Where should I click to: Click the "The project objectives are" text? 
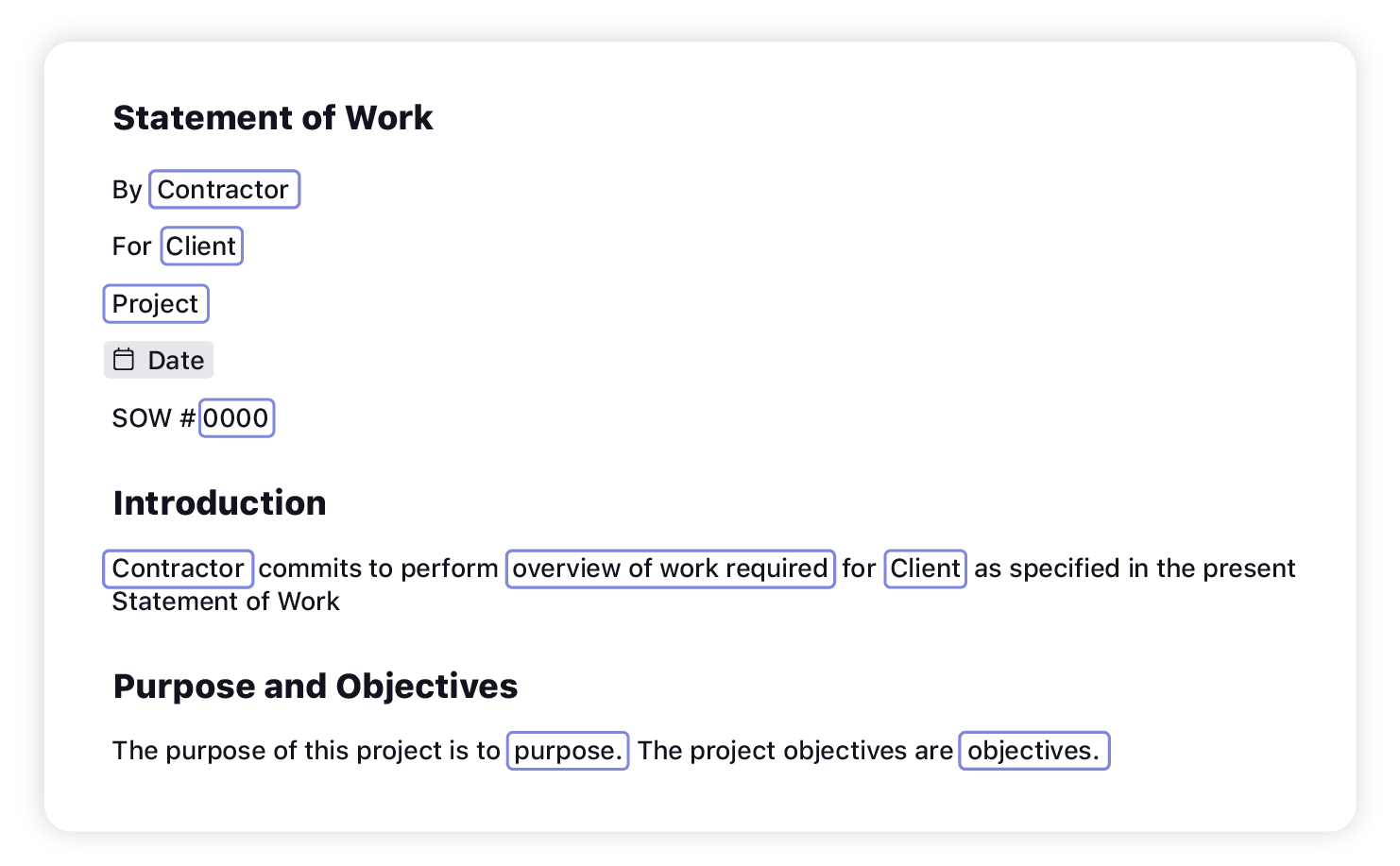pos(794,751)
